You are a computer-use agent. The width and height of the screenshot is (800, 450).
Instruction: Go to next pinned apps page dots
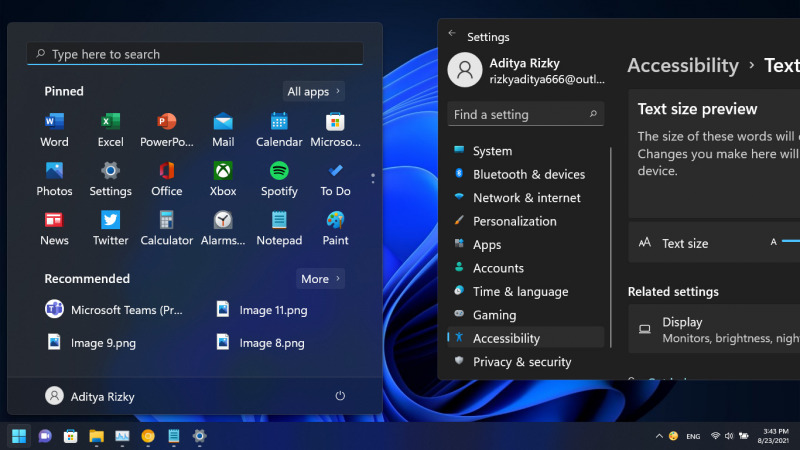tap(373, 179)
